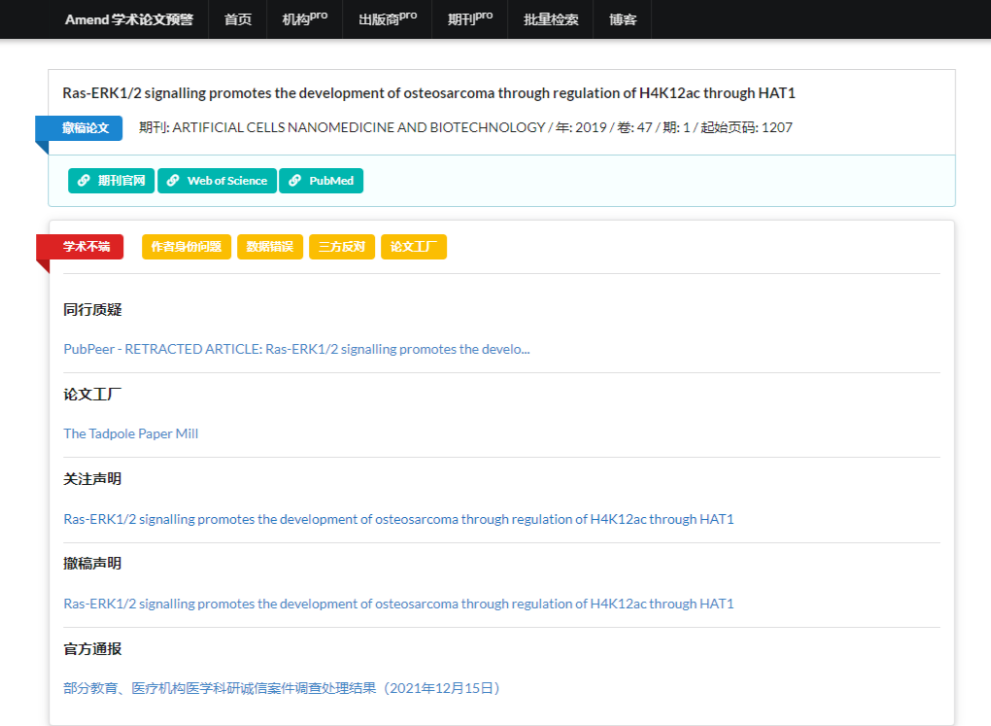Open 出版商 pro in navigation bar

[387, 20]
